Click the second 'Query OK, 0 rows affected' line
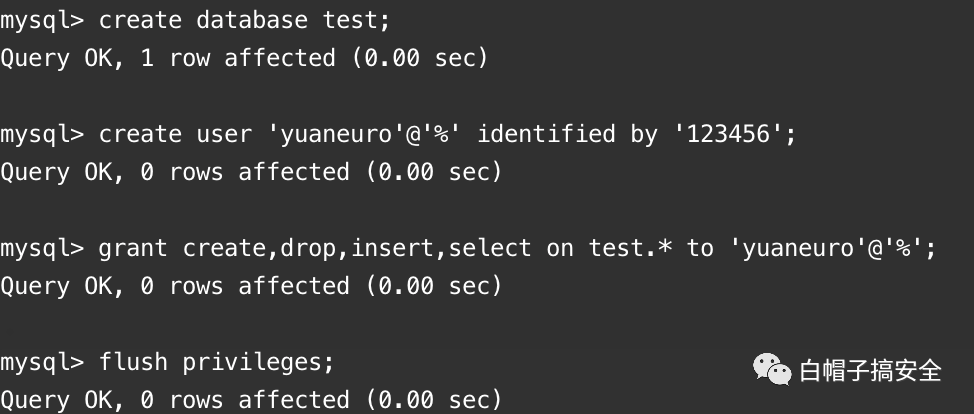The width and height of the screenshot is (974, 414). (x=251, y=172)
